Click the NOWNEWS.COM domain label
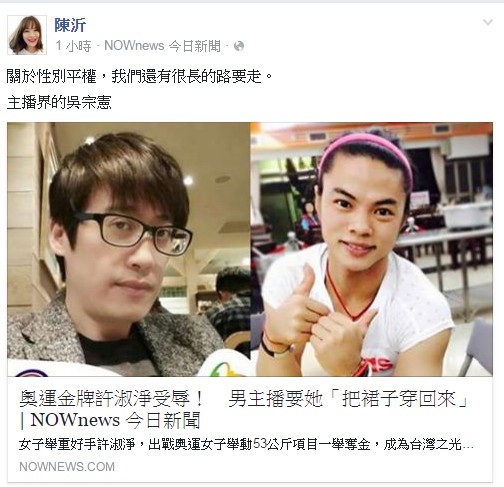The image size is (504, 487). tap(67, 467)
